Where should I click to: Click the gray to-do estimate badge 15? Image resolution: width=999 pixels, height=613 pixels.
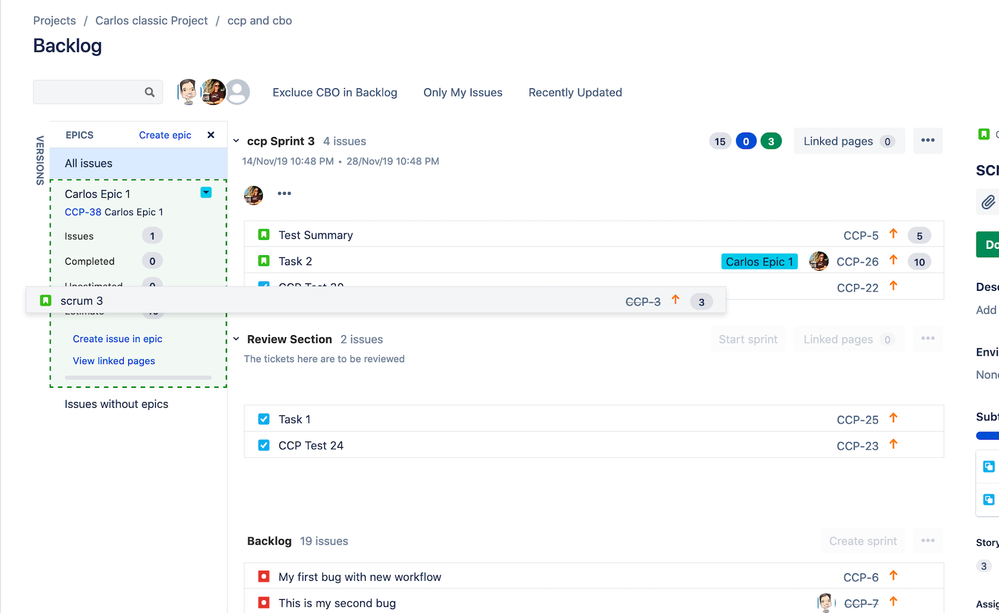coord(720,141)
